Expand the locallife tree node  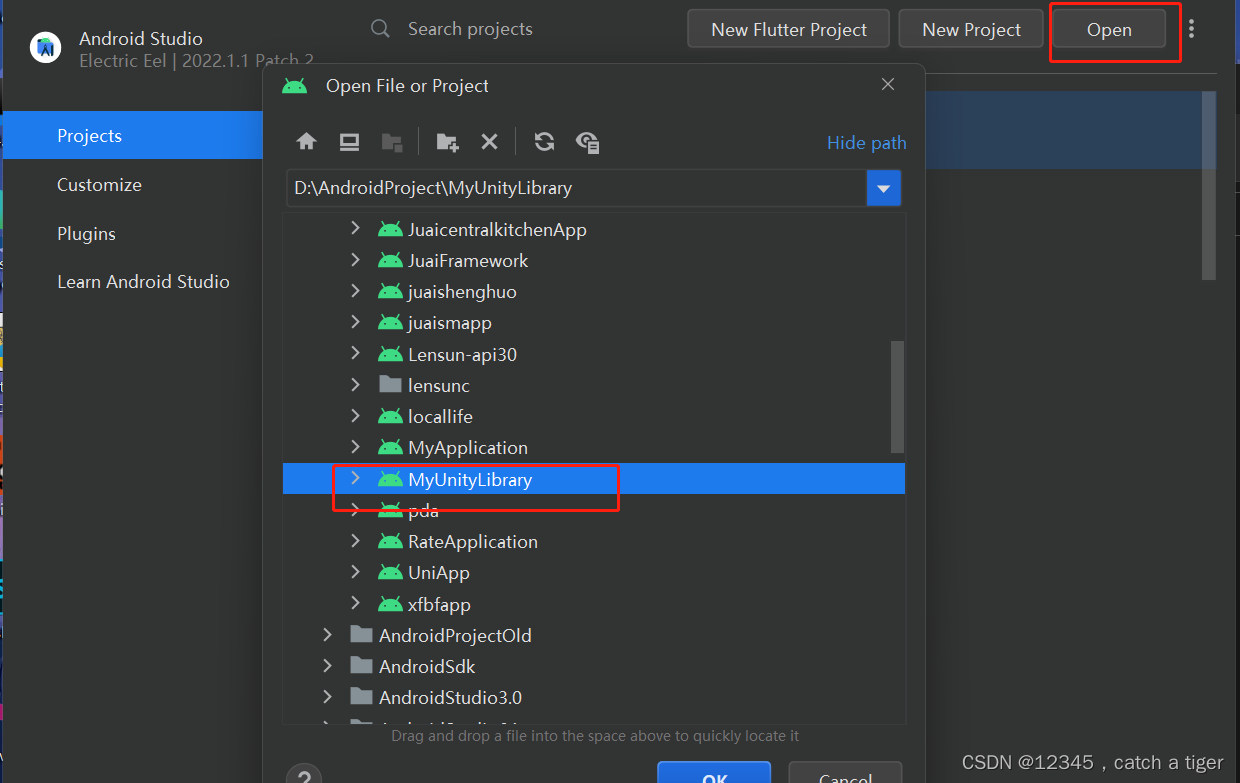355,416
